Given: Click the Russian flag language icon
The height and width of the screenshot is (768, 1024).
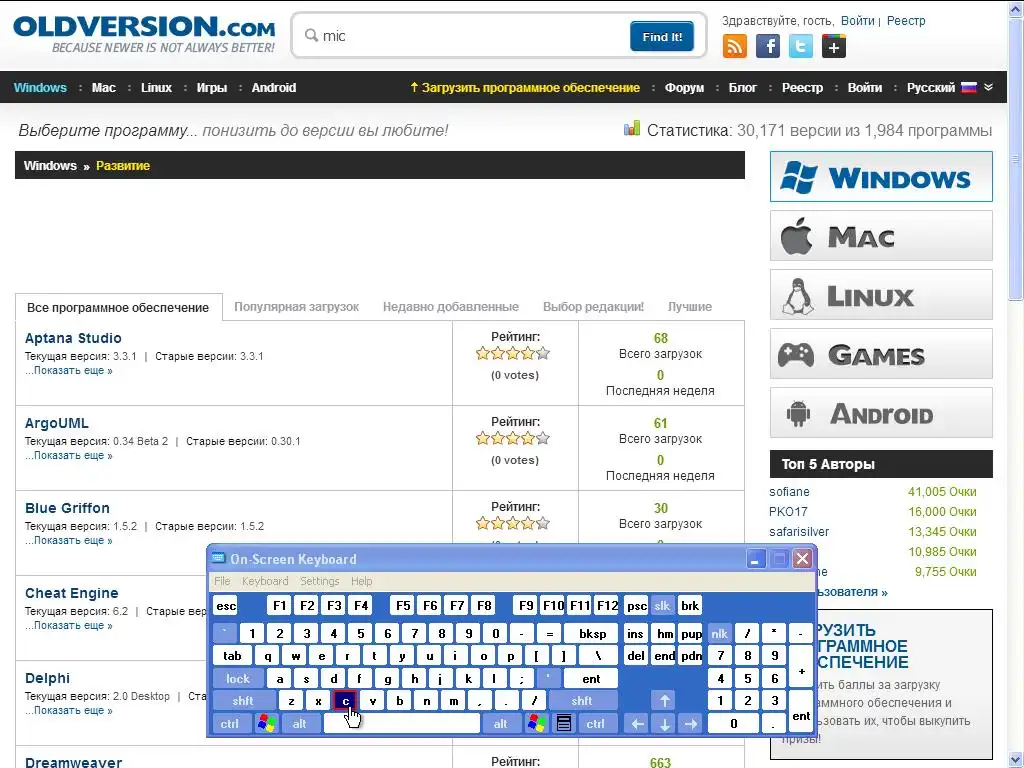Looking at the screenshot, I should (x=969, y=88).
